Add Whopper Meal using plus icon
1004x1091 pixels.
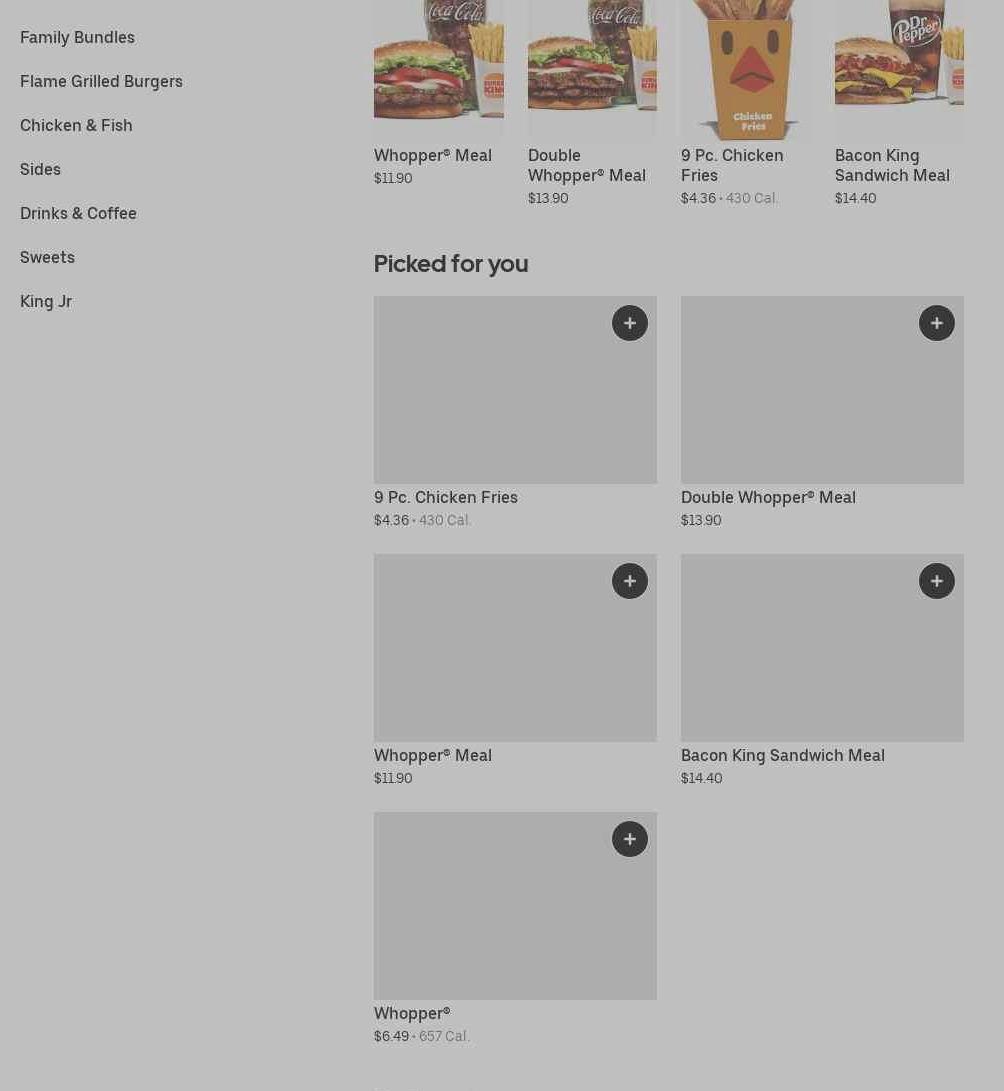(x=630, y=581)
